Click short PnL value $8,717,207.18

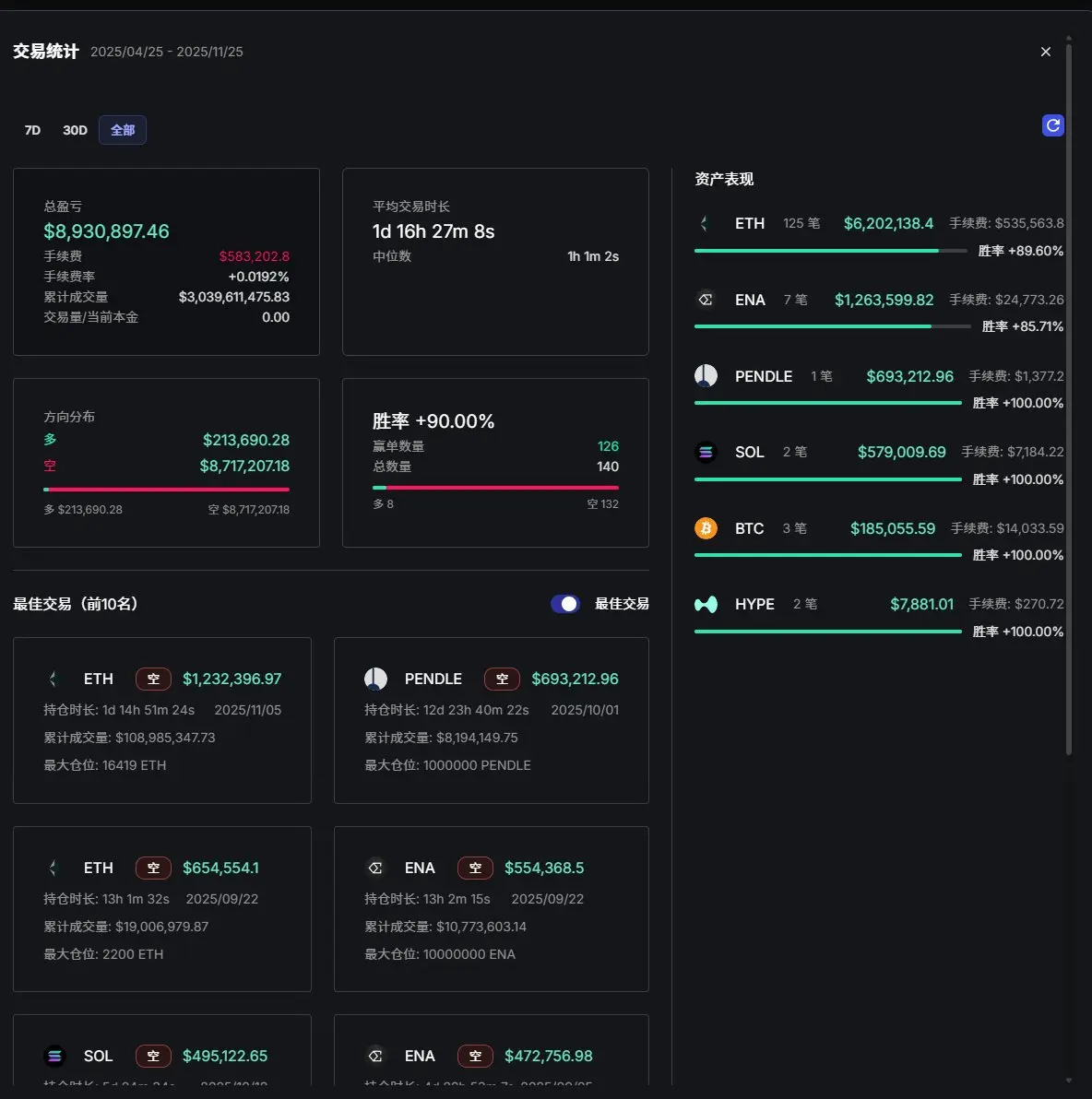(244, 467)
